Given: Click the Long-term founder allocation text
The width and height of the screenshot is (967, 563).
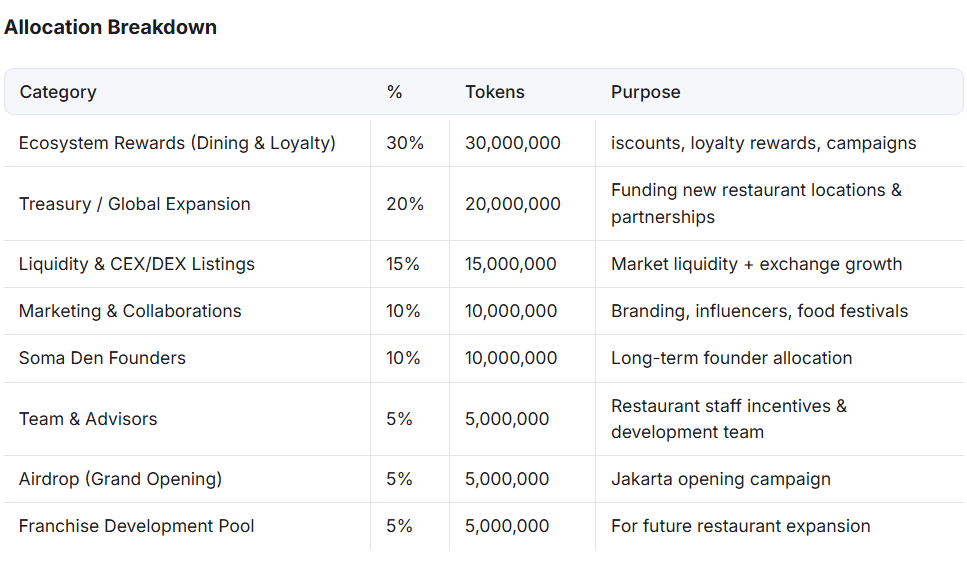Looking at the screenshot, I should coord(731,358).
